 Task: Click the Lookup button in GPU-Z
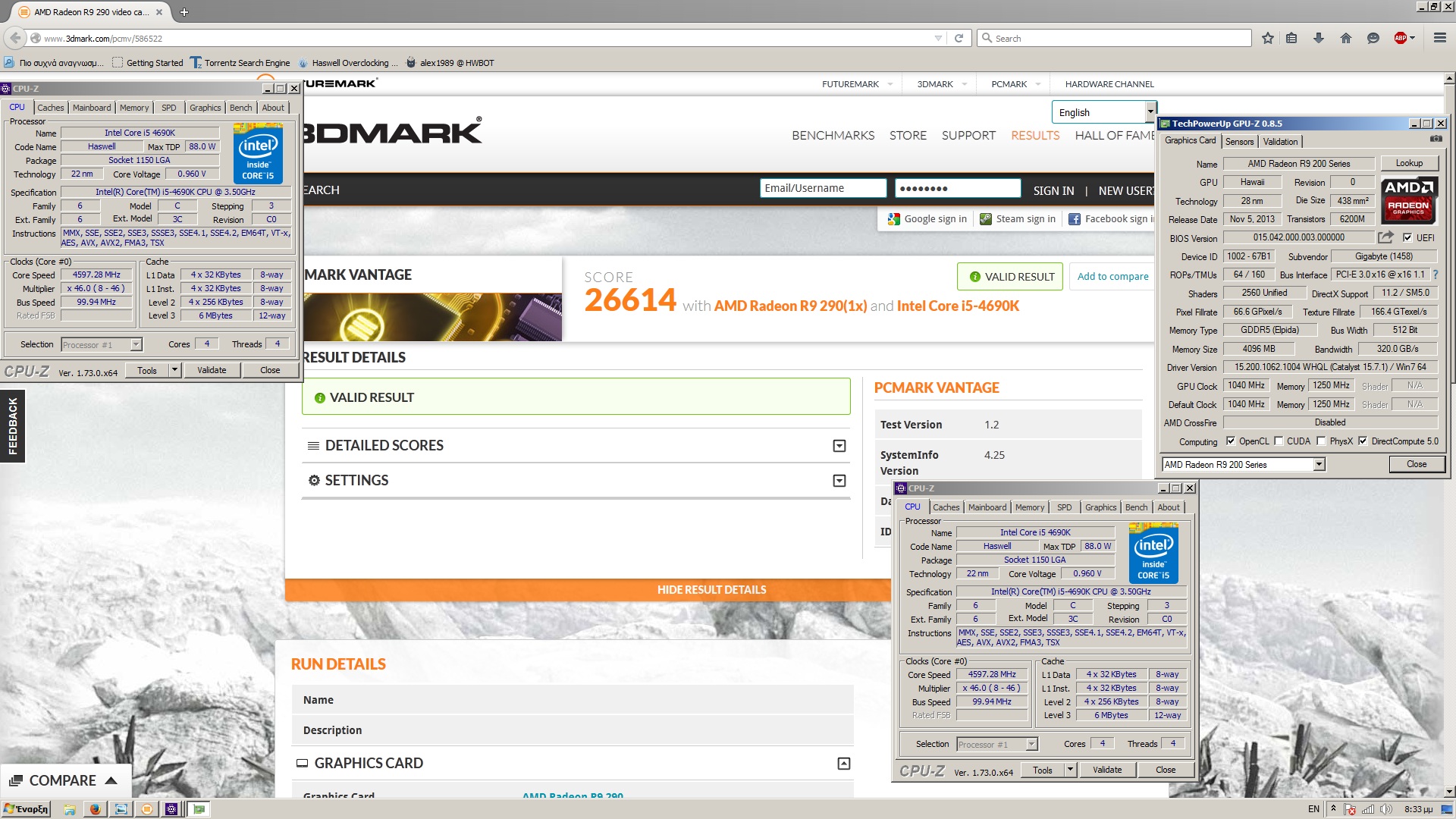point(1409,163)
